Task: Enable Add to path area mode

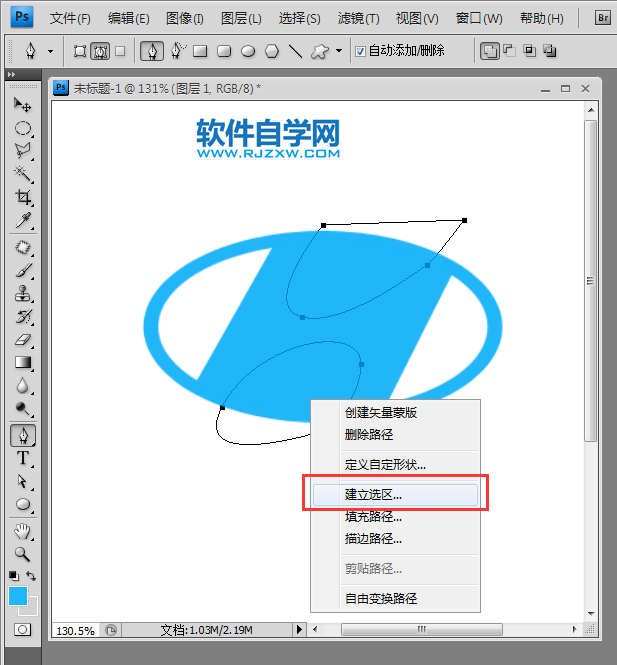Action: (x=490, y=51)
